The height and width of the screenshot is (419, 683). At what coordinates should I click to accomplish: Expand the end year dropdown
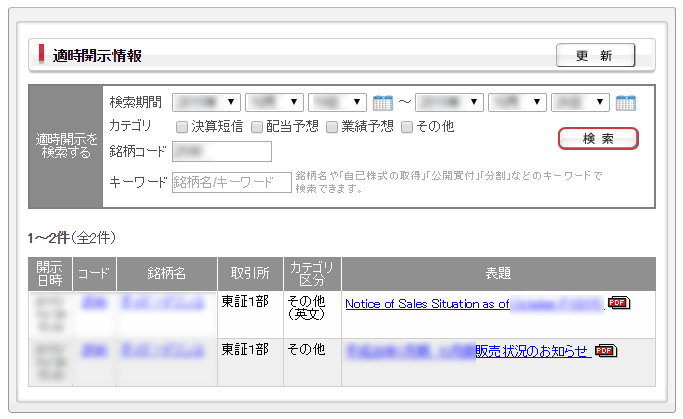click(x=449, y=102)
